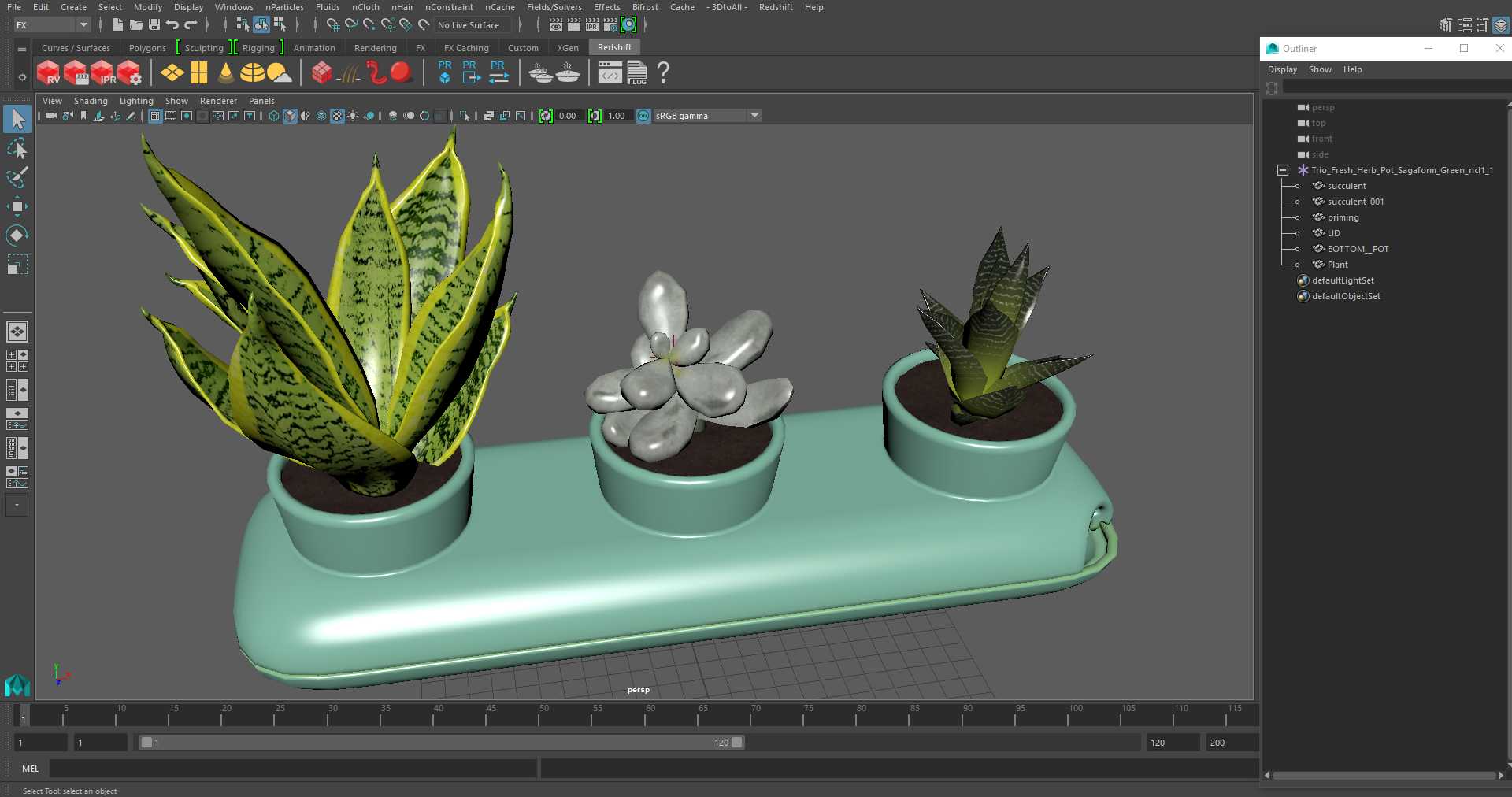Viewport: 1512px width, 797px height.
Task: Open the Bifrost menu
Action: coord(645,7)
